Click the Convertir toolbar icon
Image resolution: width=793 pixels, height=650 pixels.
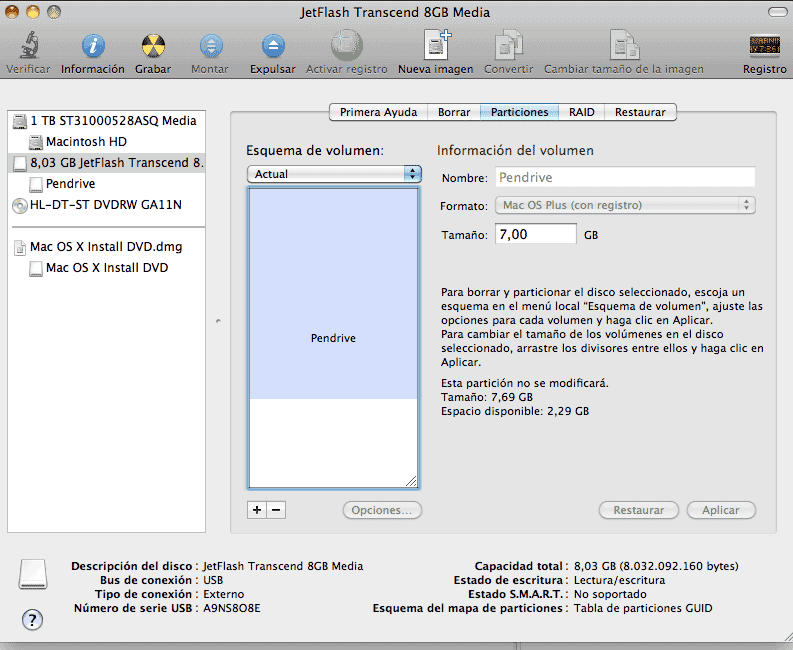pyautogui.click(x=508, y=46)
